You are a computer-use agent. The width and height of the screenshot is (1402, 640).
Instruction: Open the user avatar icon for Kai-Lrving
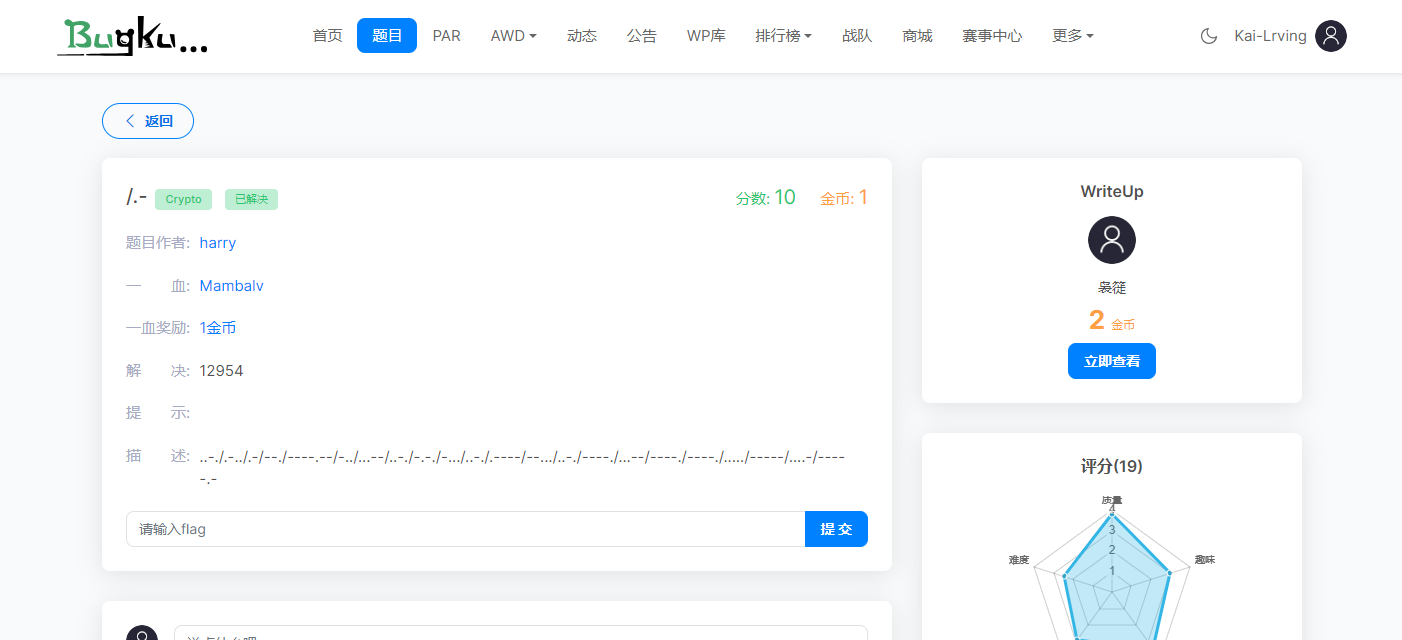click(1330, 36)
